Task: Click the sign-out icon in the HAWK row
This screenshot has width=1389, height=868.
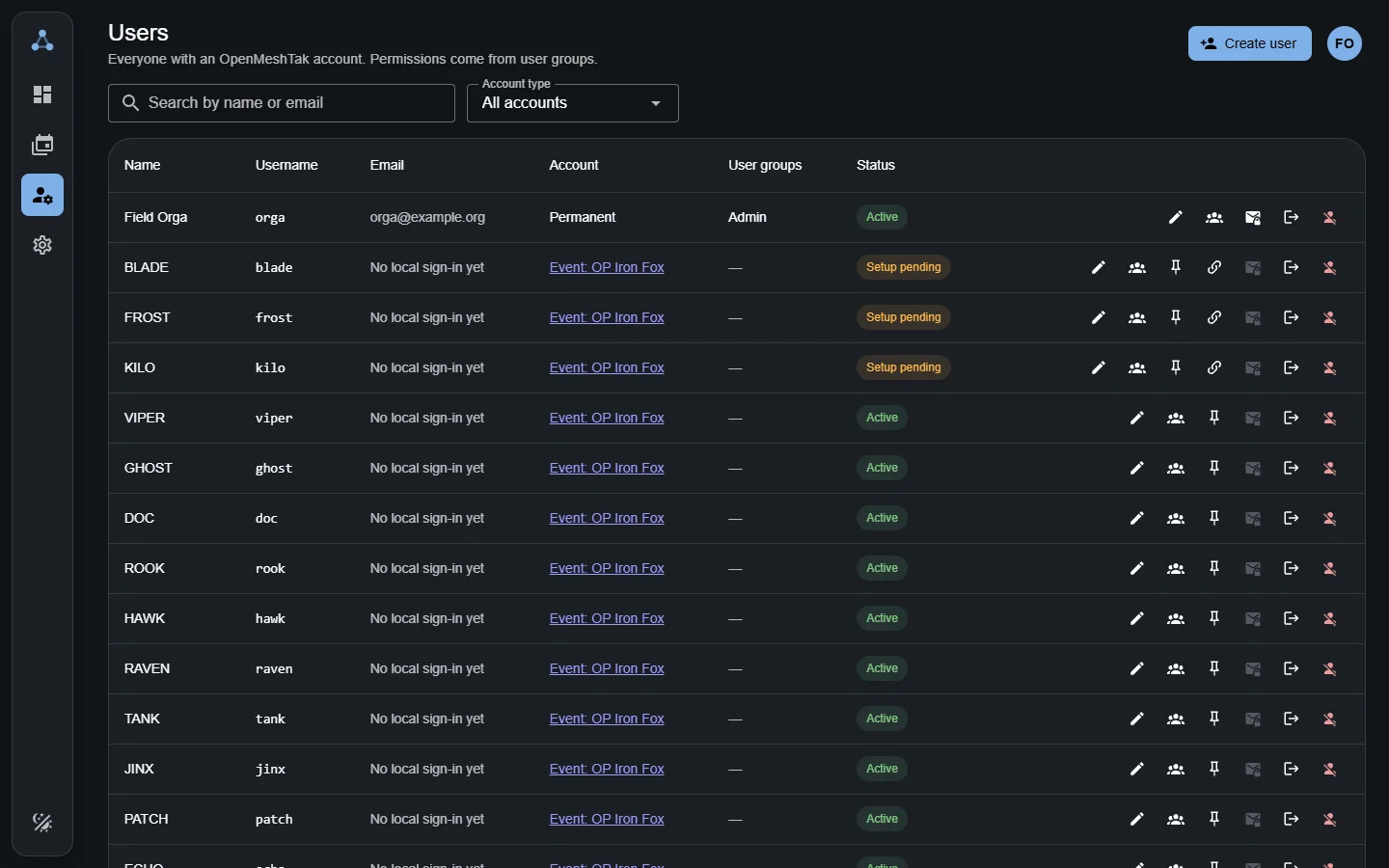Action: coord(1293,619)
